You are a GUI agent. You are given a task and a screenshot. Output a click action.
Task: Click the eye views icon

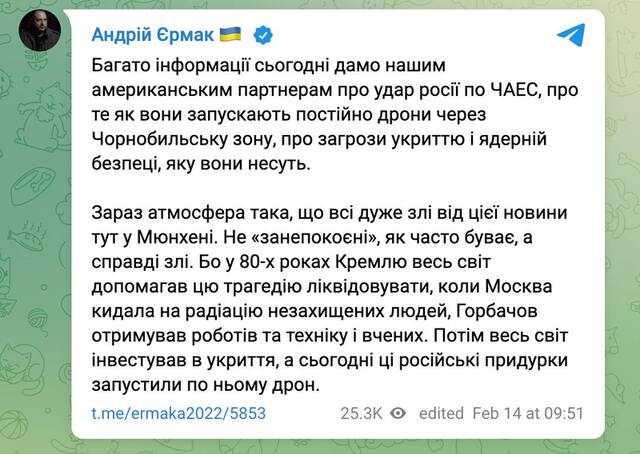point(398,412)
